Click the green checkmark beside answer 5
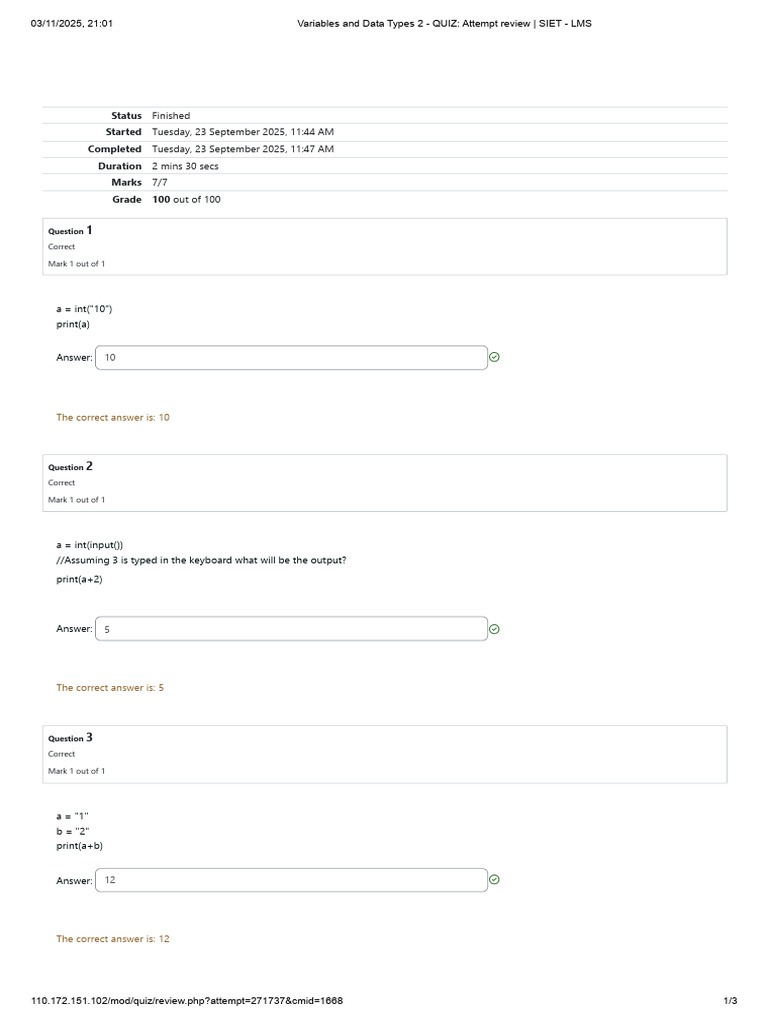 494,629
